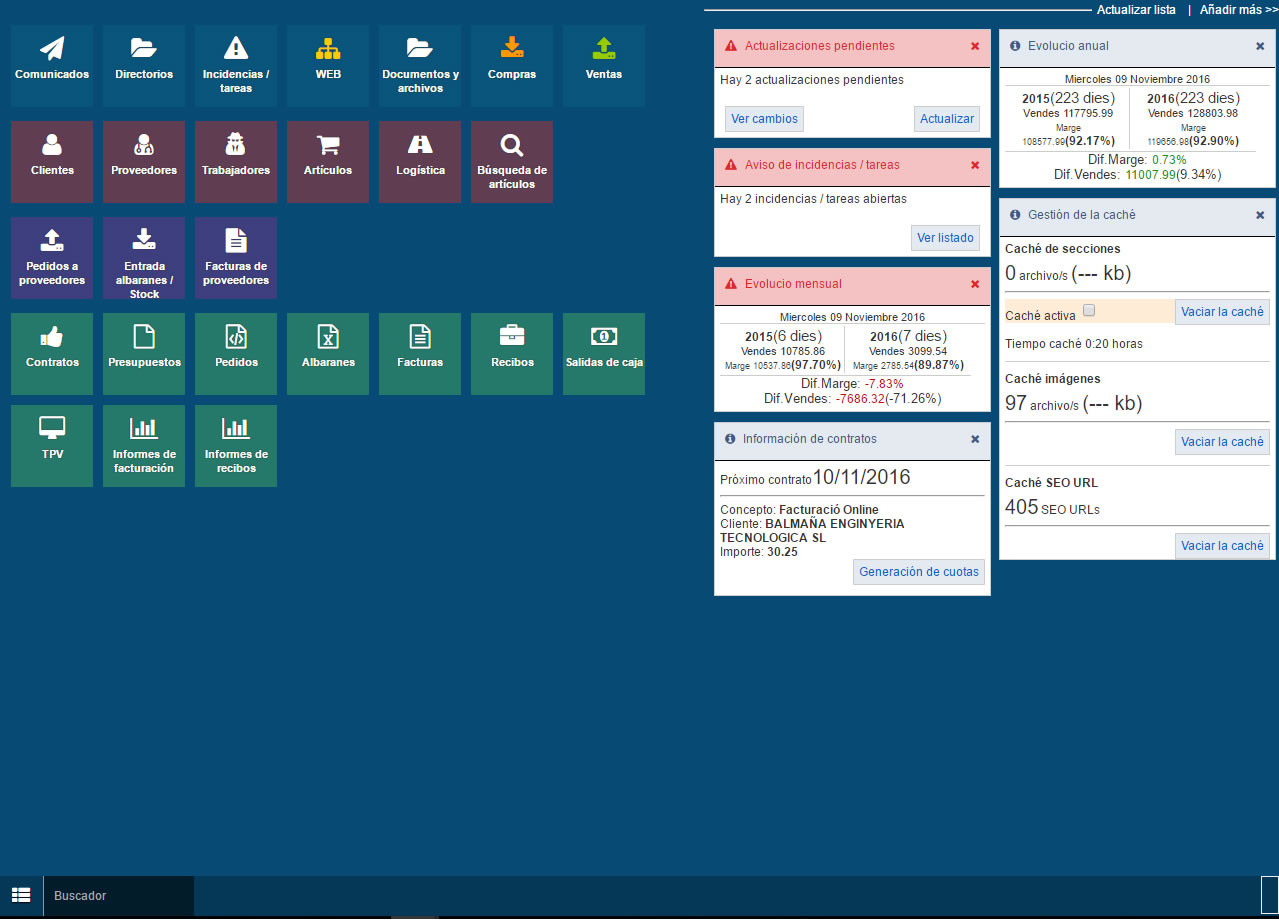The image size is (1279, 920).
Task: Click the Ver cambios button
Action: [x=764, y=119]
